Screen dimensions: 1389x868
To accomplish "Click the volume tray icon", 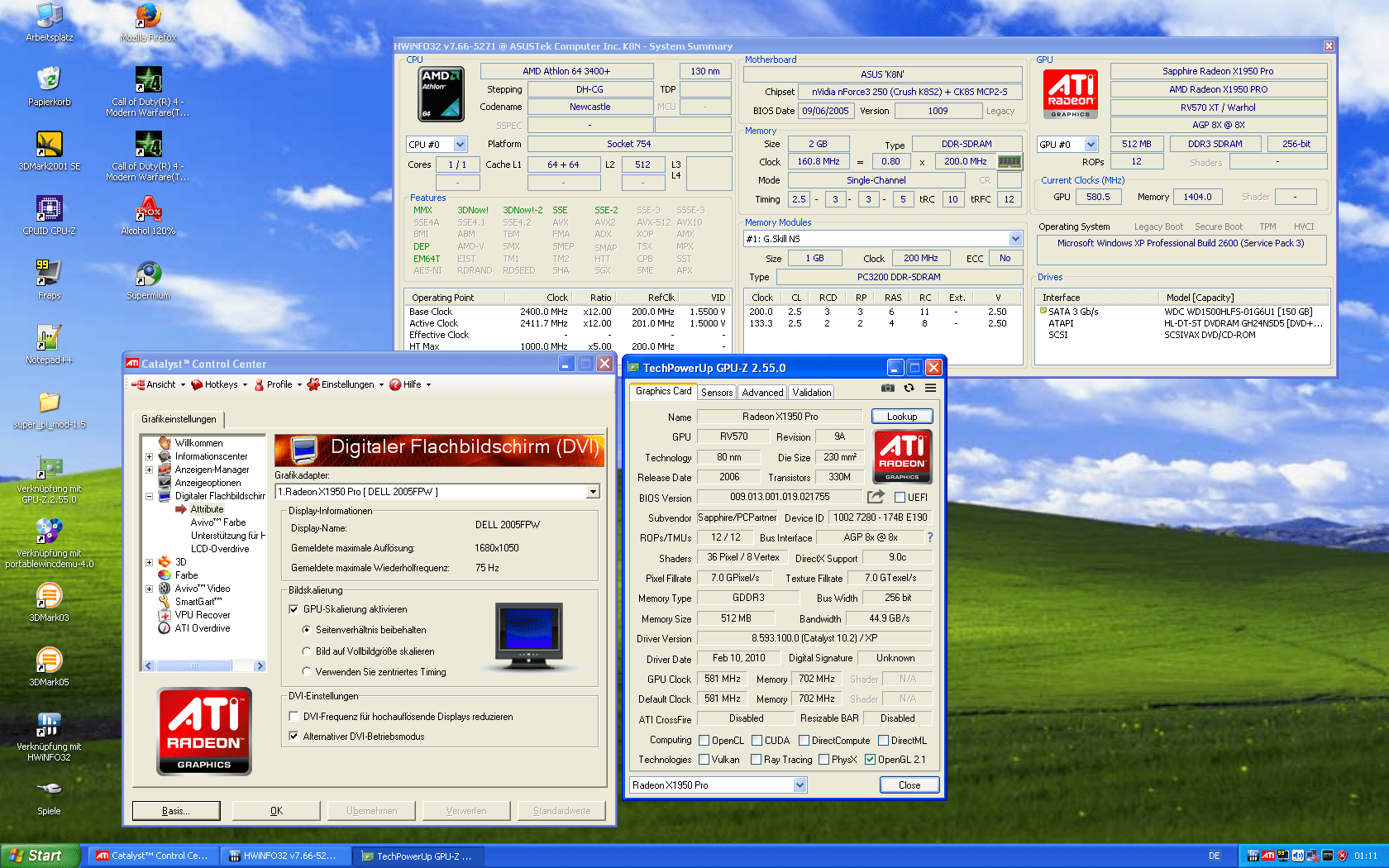I will click(1297, 856).
